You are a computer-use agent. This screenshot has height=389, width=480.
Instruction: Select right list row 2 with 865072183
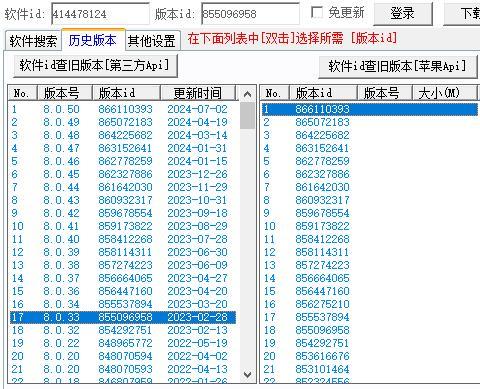coord(370,122)
